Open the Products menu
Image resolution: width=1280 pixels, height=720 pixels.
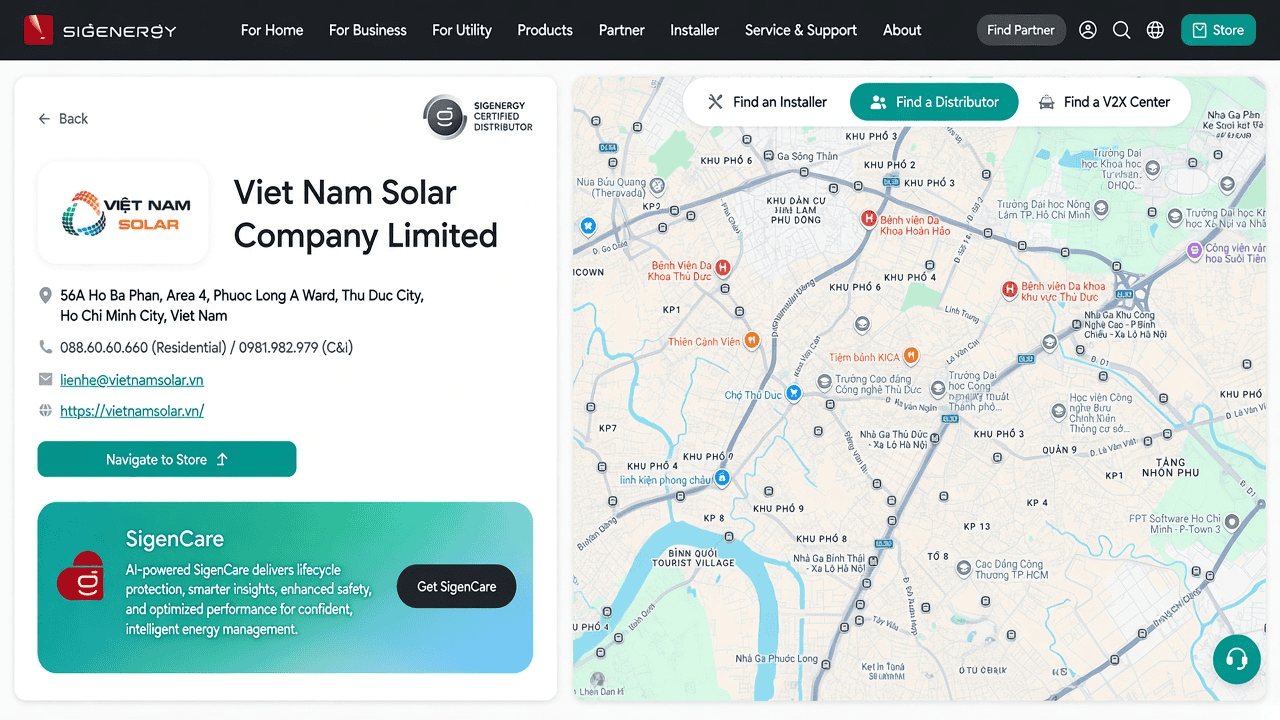tap(545, 30)
